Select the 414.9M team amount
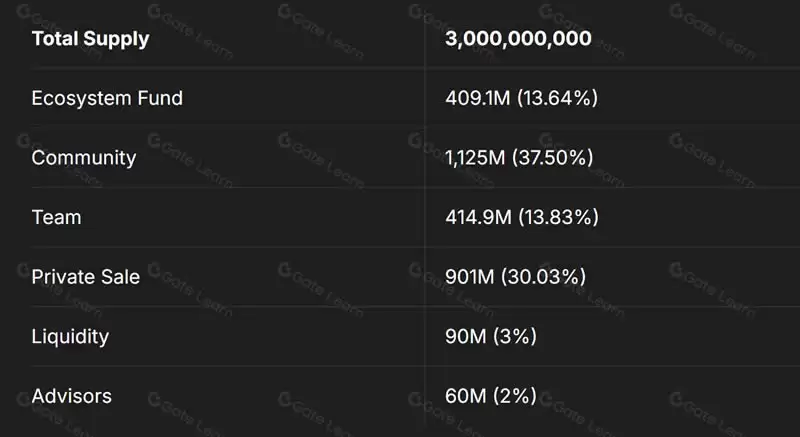The width and height of the screenshot is (800, 437). pyautogui.click(x=479, y=217)
